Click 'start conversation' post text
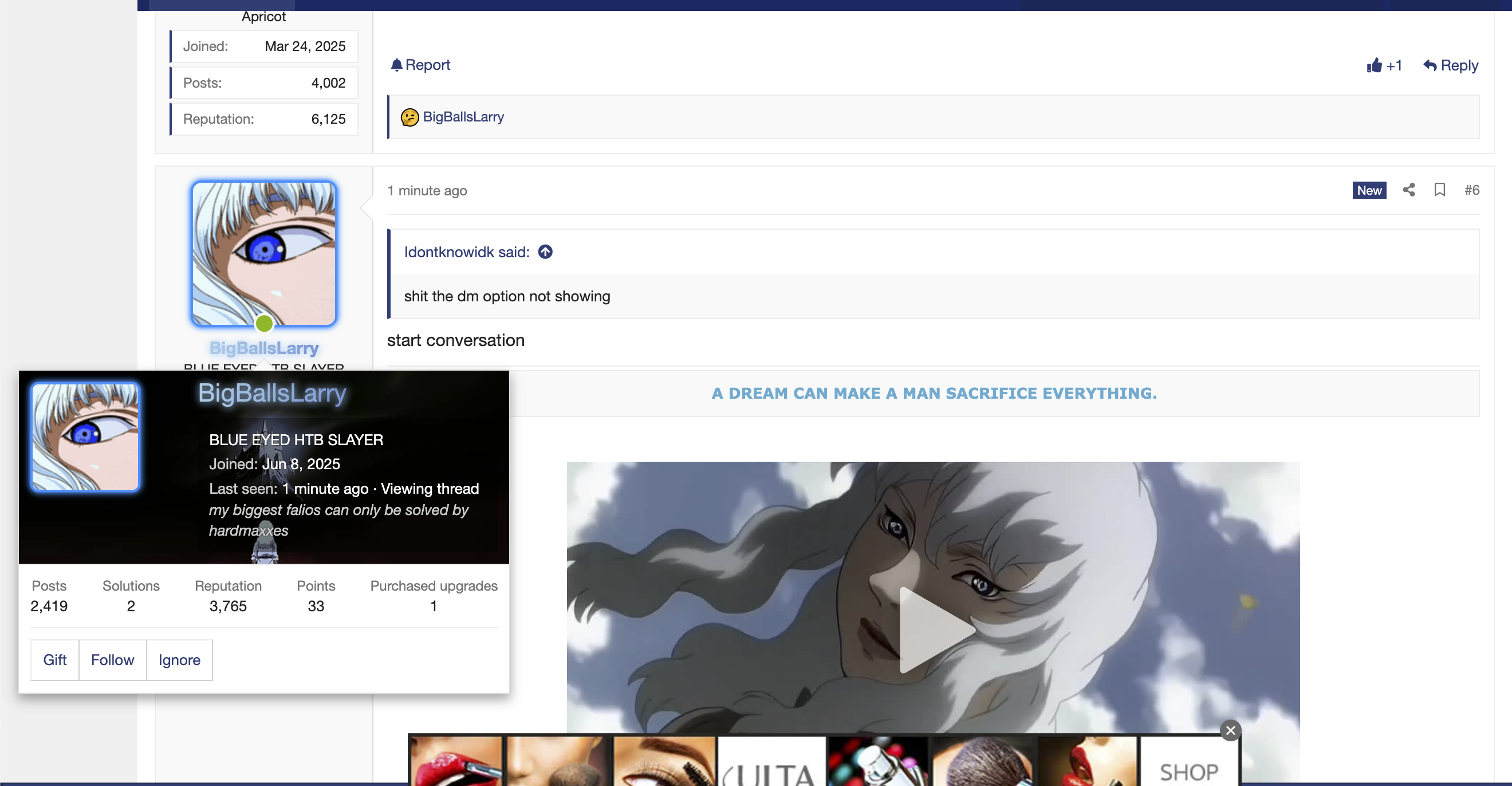The image size is (1512, 786). tap(455, 340)
